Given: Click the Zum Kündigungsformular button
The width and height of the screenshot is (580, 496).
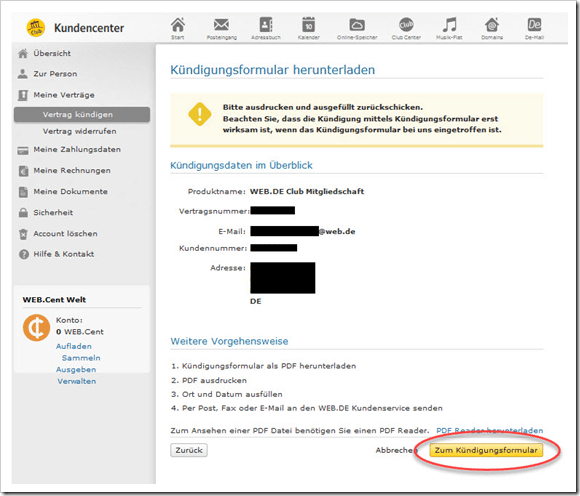Looking at the screenshot, I should (486, 450).
